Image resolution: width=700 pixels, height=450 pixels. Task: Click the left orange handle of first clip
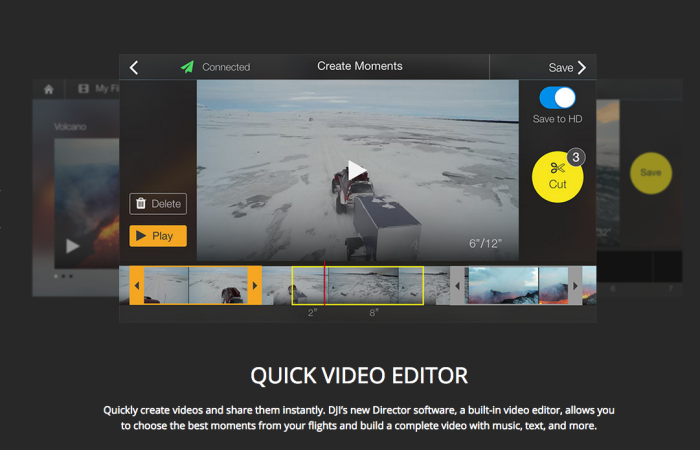(137, 285)
